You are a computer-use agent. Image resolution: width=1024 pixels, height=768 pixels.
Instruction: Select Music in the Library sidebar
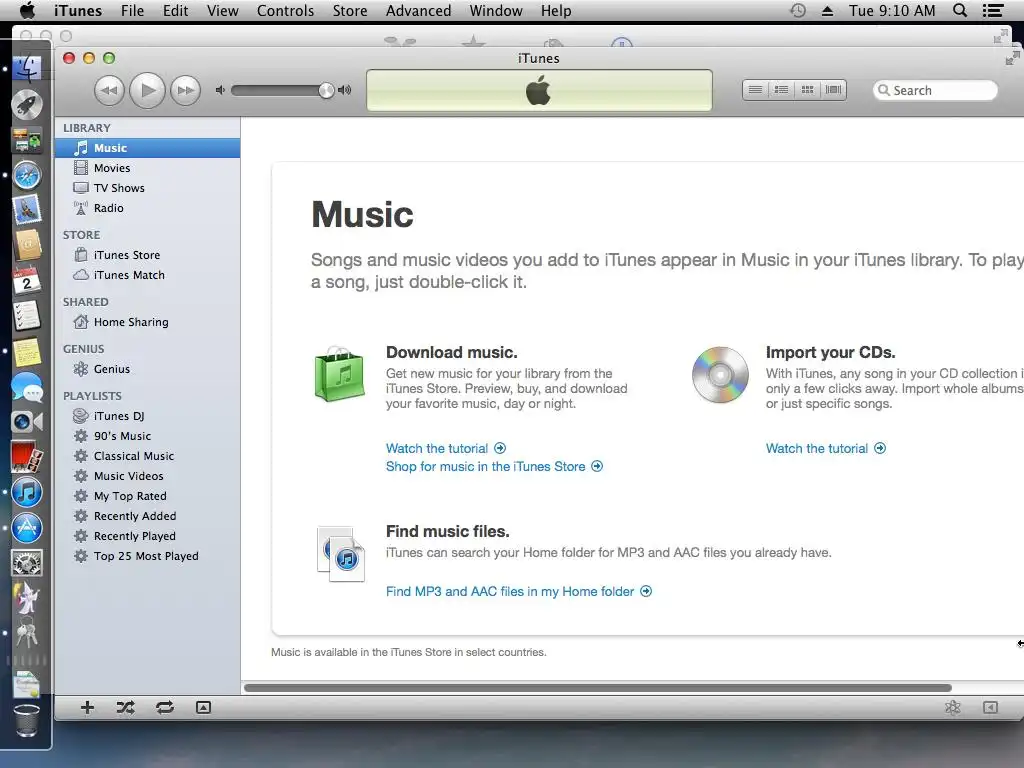148,148
